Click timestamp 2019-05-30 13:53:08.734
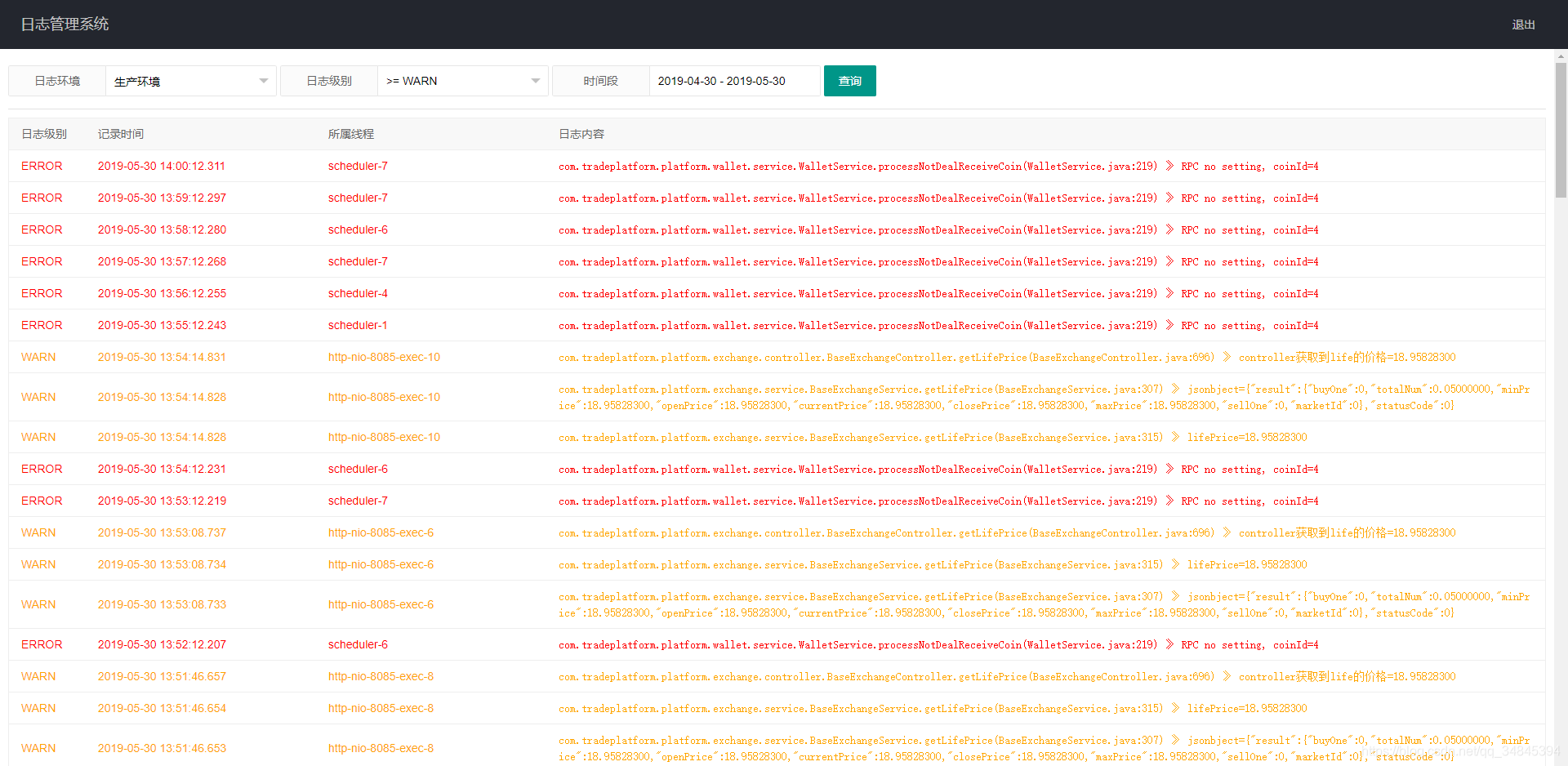This screenshot has width=1568, height=766. pos(162,564)
